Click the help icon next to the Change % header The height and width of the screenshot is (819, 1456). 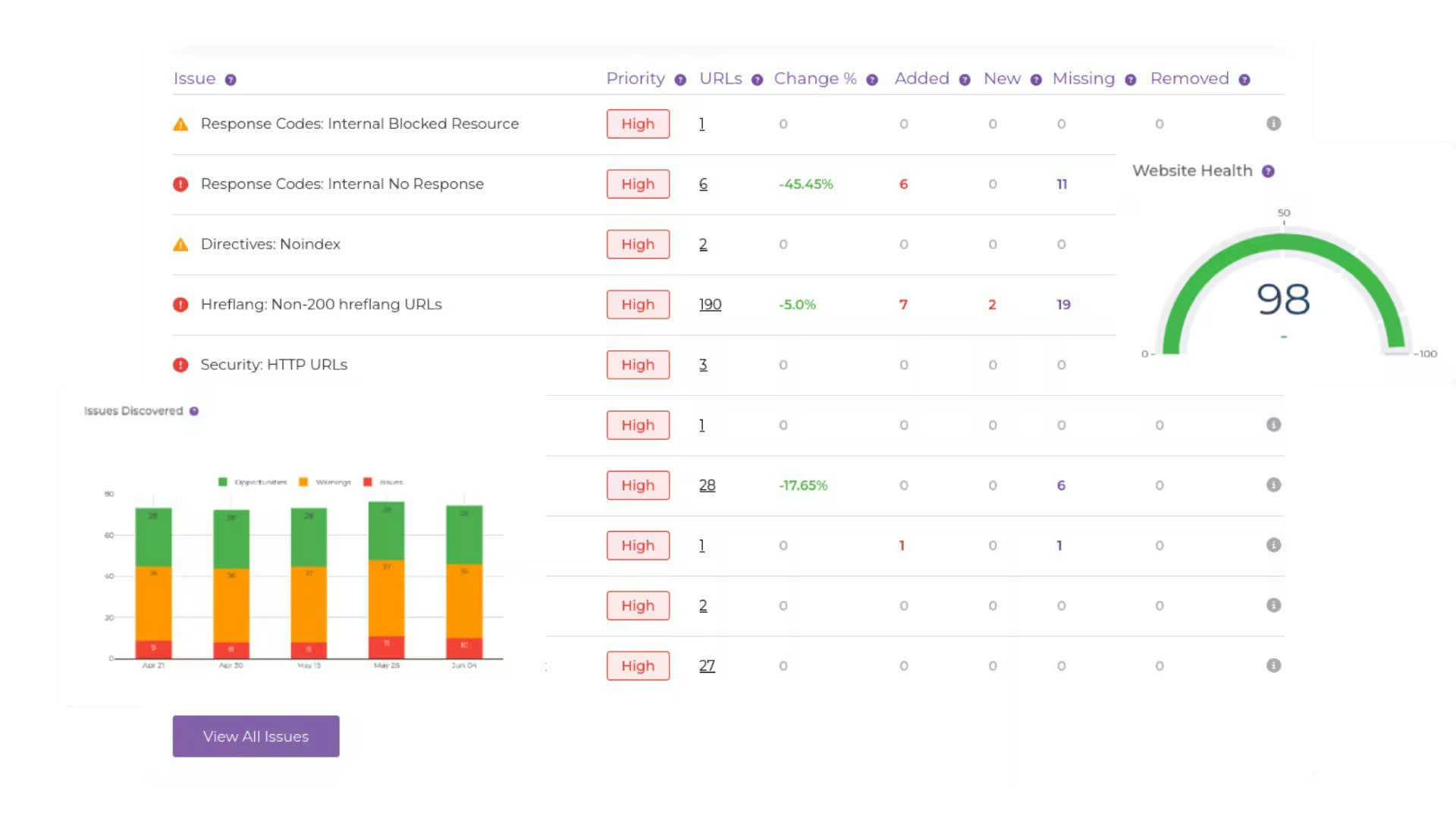click(x=871, y=79)
